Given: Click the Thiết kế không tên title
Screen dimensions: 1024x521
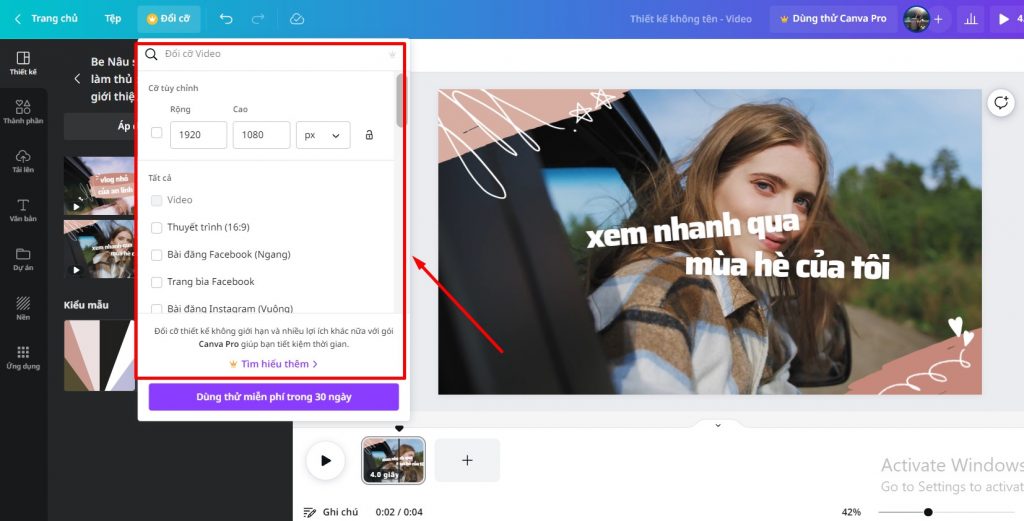Looking at the screenshot, I should point(691,19).
